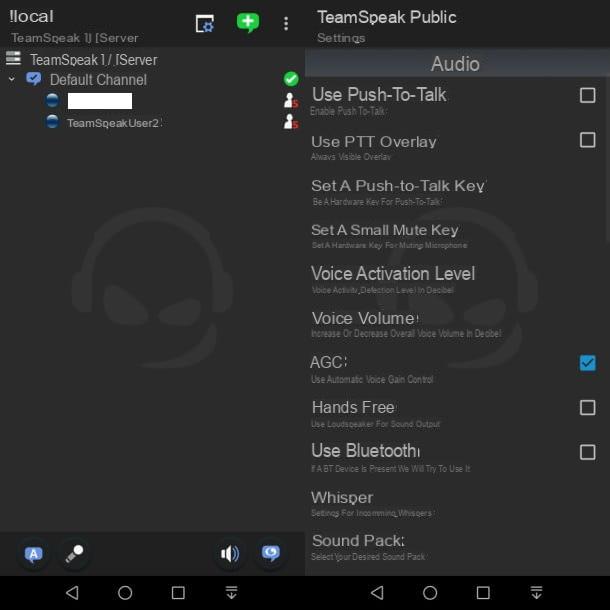Image resolution: width=610 pixels, height=610 pixels.
Task: Click the Default Channel speech bubble icon
Action: (33, 79)
